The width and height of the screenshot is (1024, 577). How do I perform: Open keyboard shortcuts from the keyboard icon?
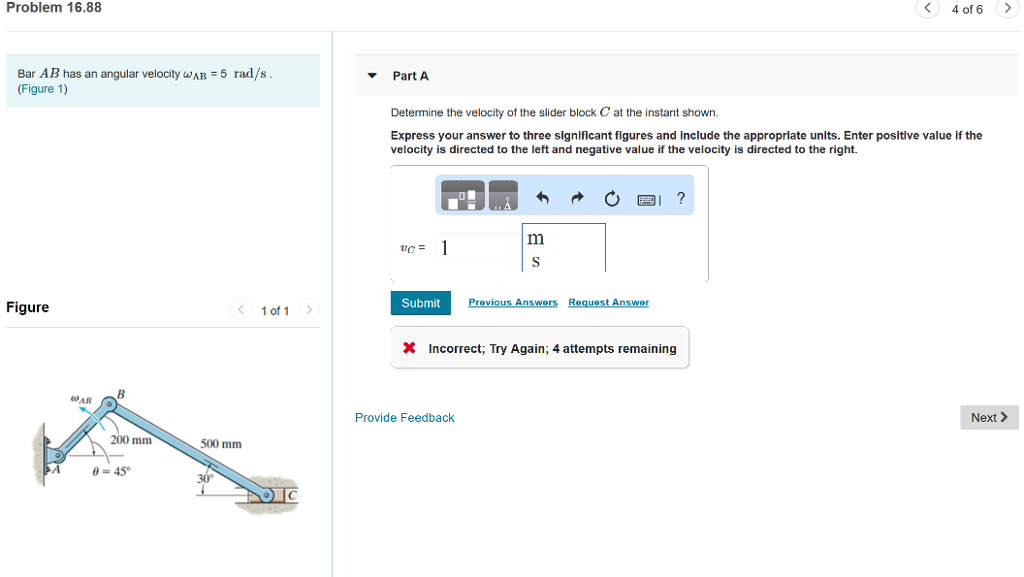coord(645,197)
